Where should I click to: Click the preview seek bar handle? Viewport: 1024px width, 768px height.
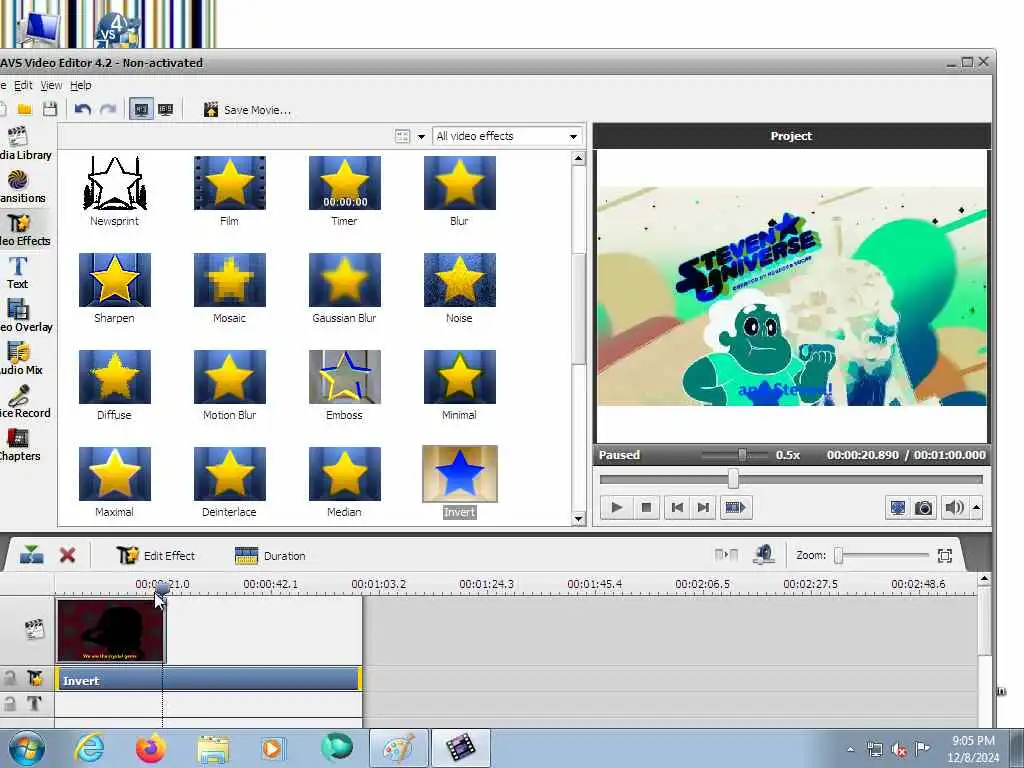[733, 479]
